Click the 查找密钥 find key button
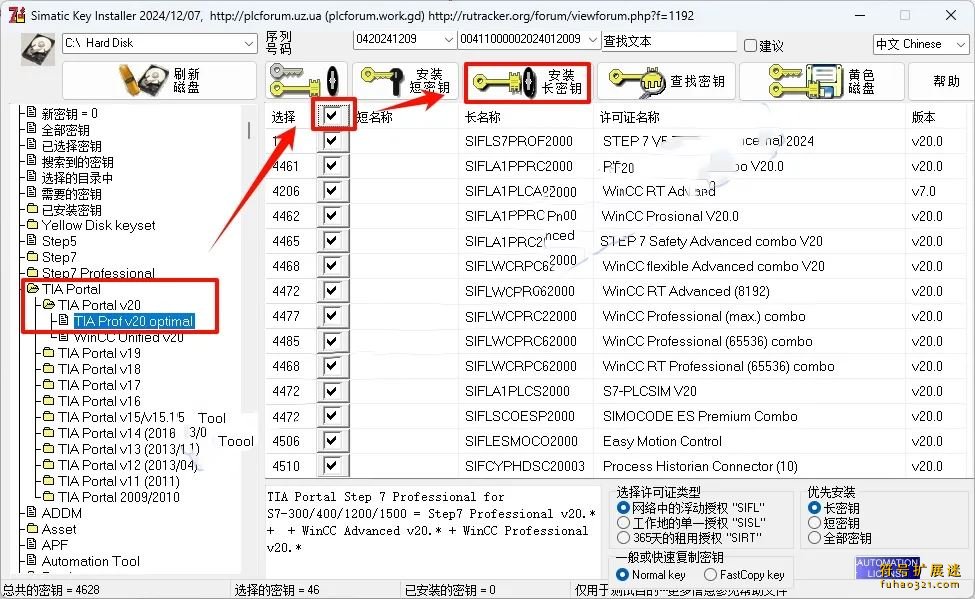 click(x=667, y=81)
